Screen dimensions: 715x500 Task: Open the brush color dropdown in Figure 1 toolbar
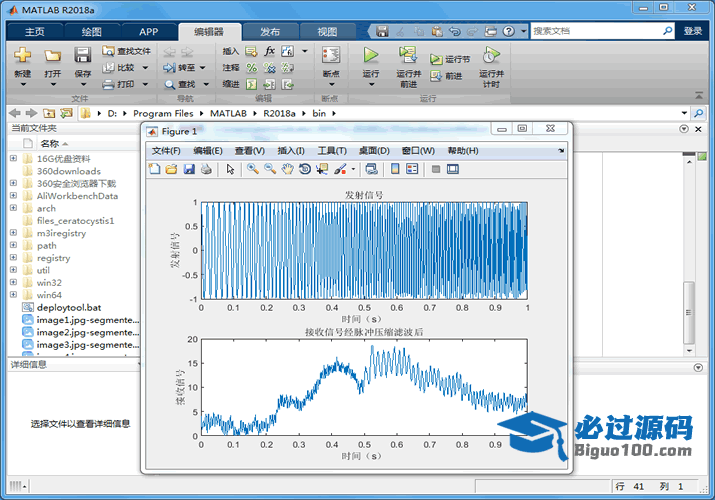(353, 169)
